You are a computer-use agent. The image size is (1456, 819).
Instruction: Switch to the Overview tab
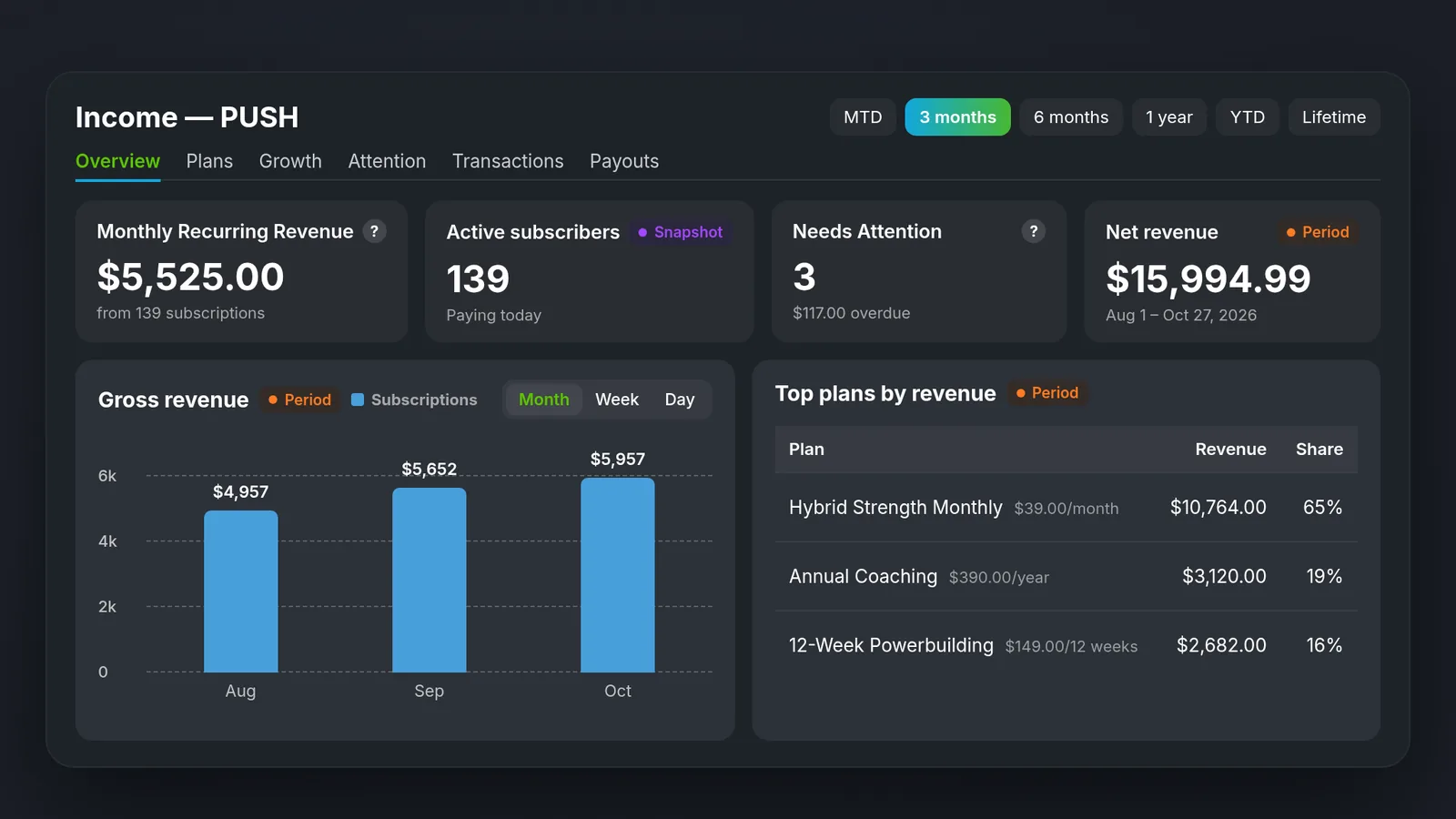pyautogui.click(x=117, y=161)
